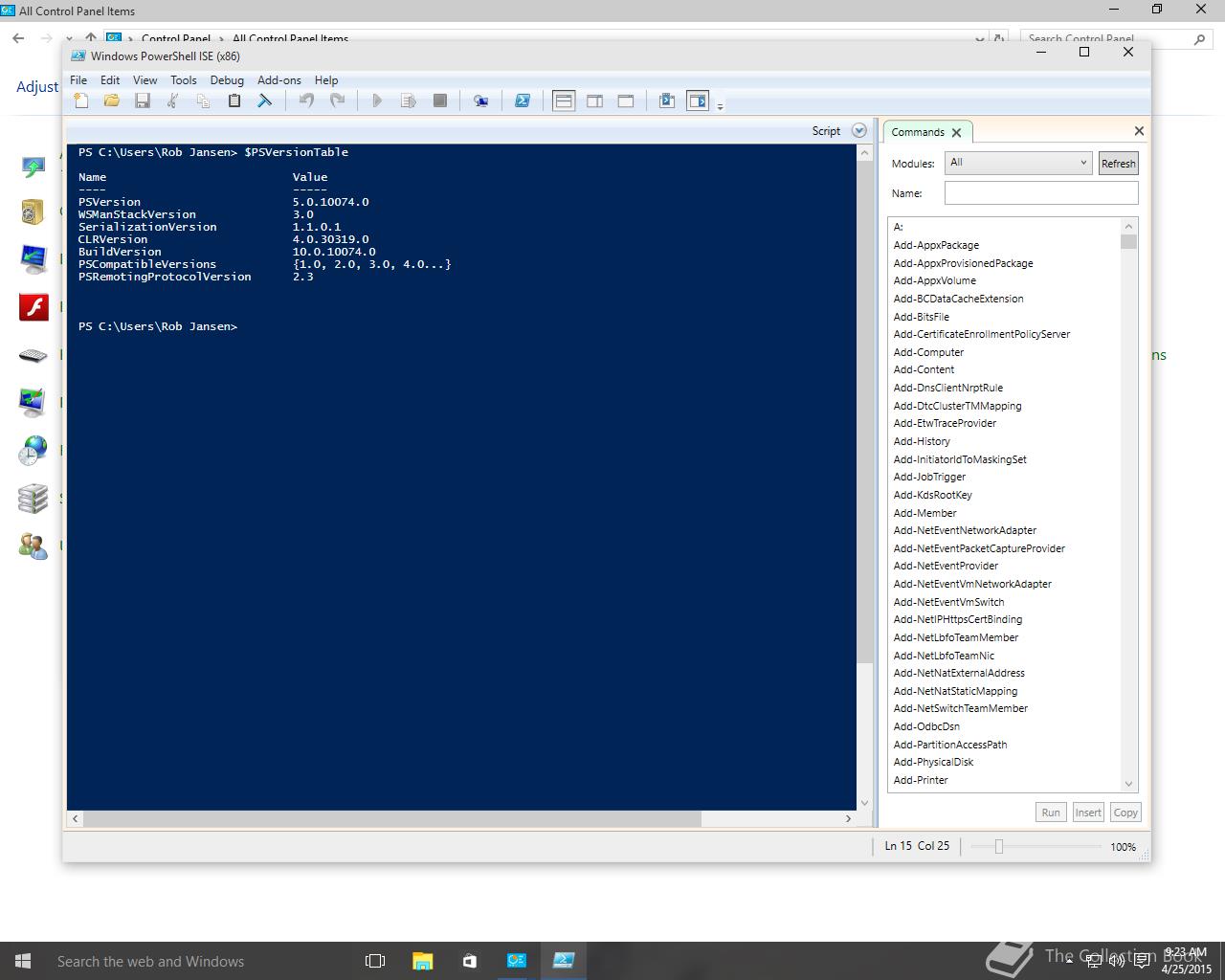1225x980 pixels.
Task: Select Add-Computer in the commands list
Action: coord(928,352)
